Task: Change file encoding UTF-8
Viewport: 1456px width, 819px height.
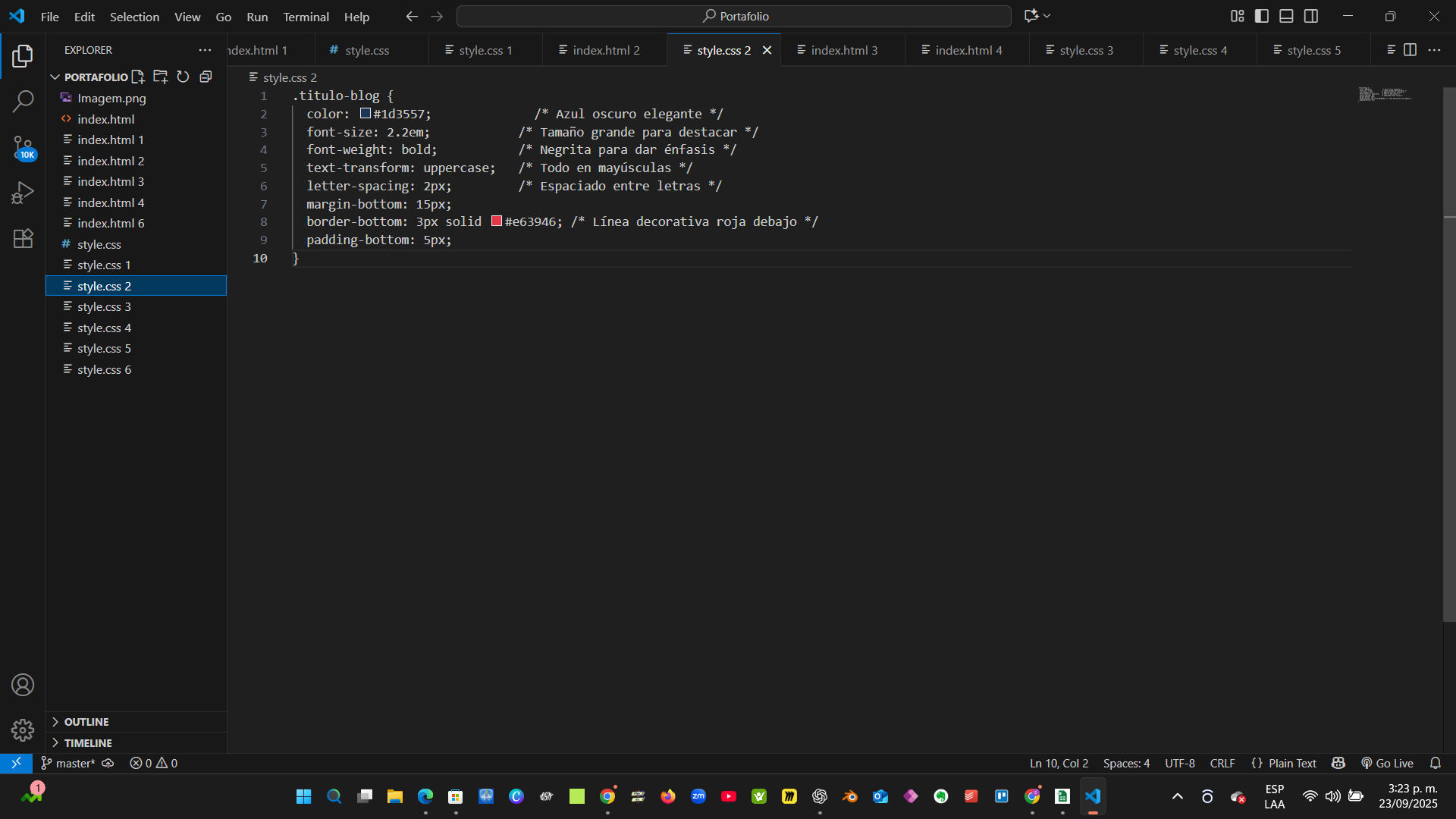Action: [x=1180, y=764]
